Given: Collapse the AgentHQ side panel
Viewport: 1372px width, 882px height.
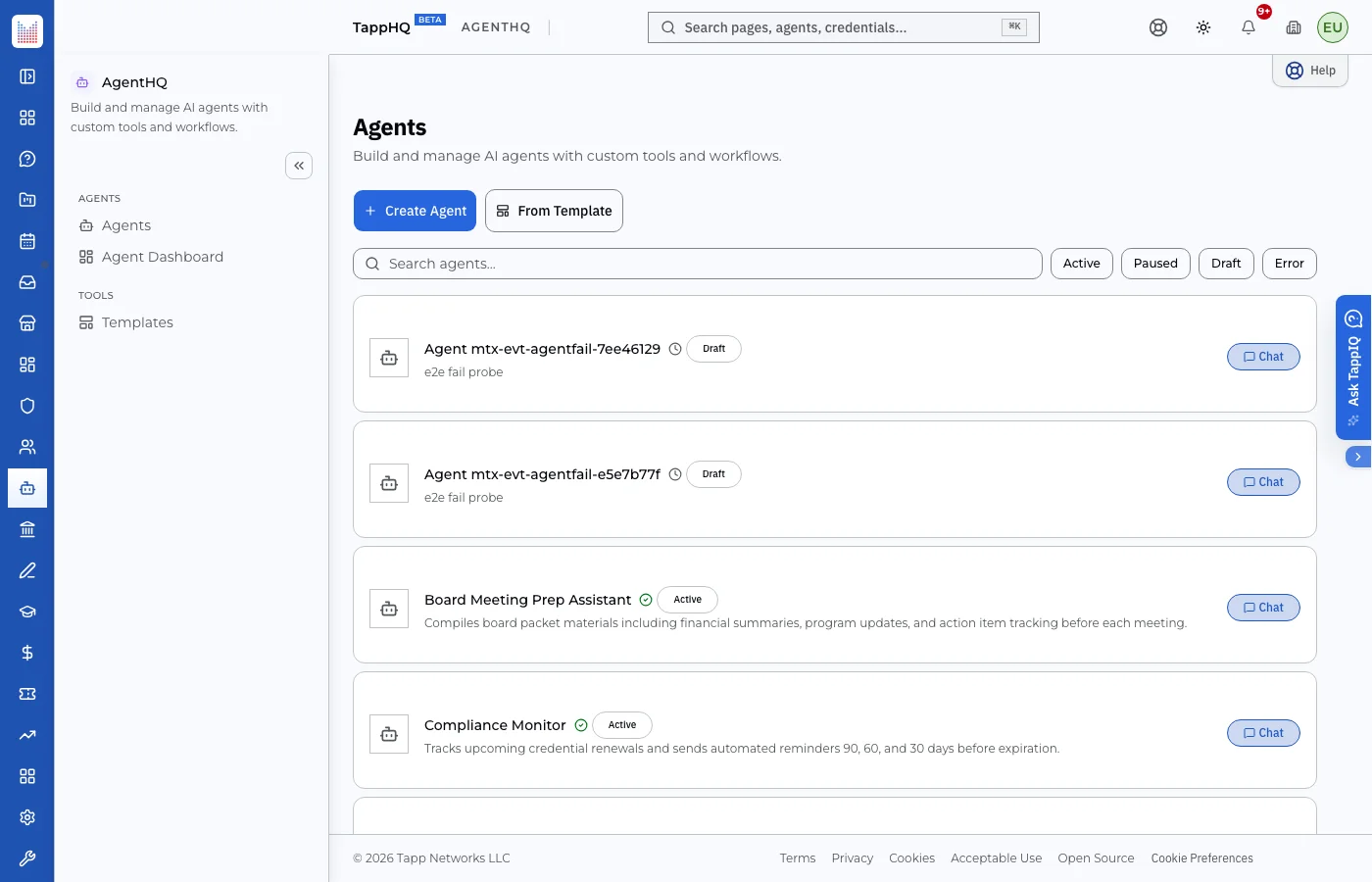Looking at the screenshot, I should pos(299,166).
